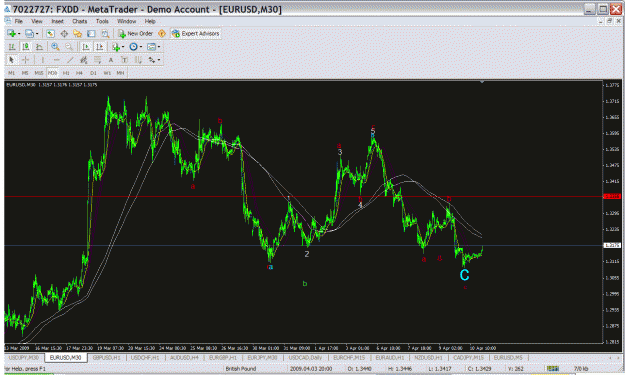Toggle chart Auto Scroll
625x375 pixels.
86,47
